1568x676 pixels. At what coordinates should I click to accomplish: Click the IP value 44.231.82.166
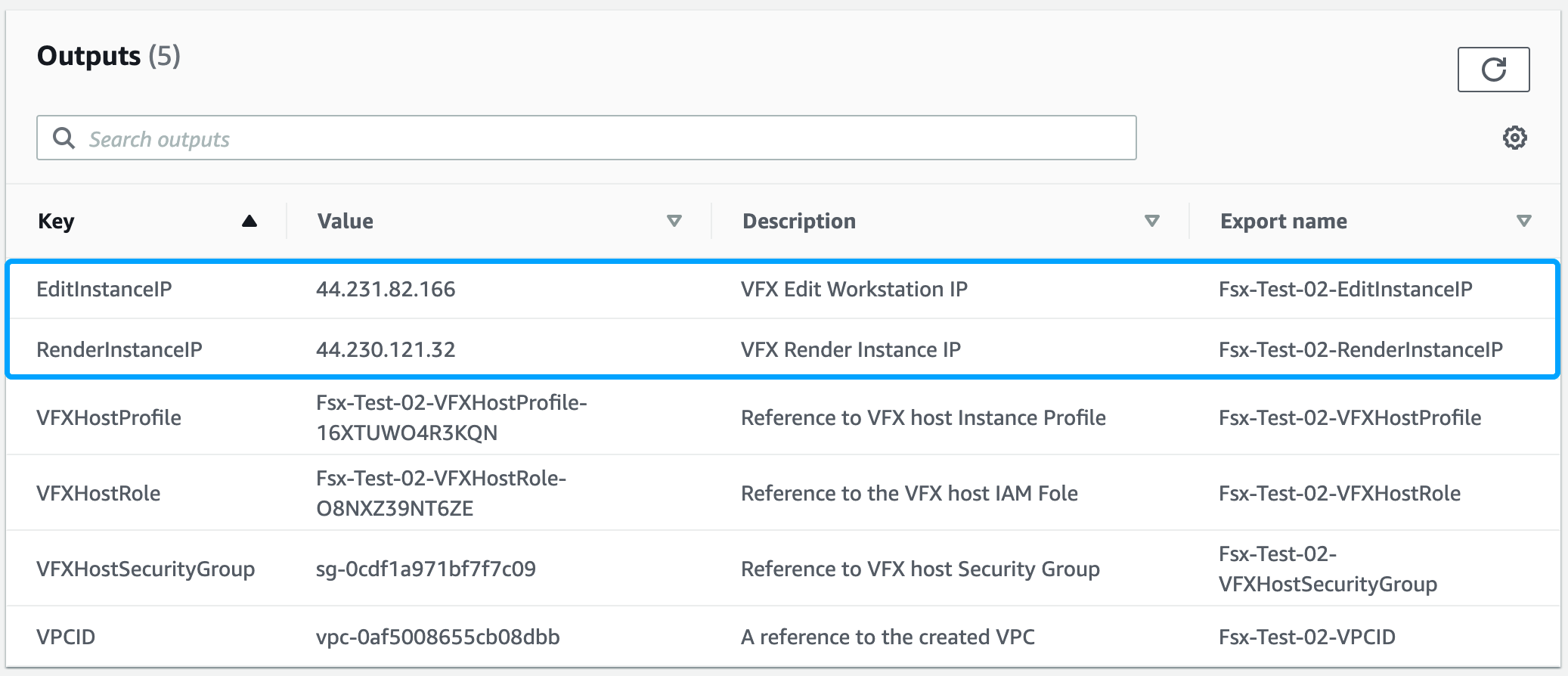point(386,289)
